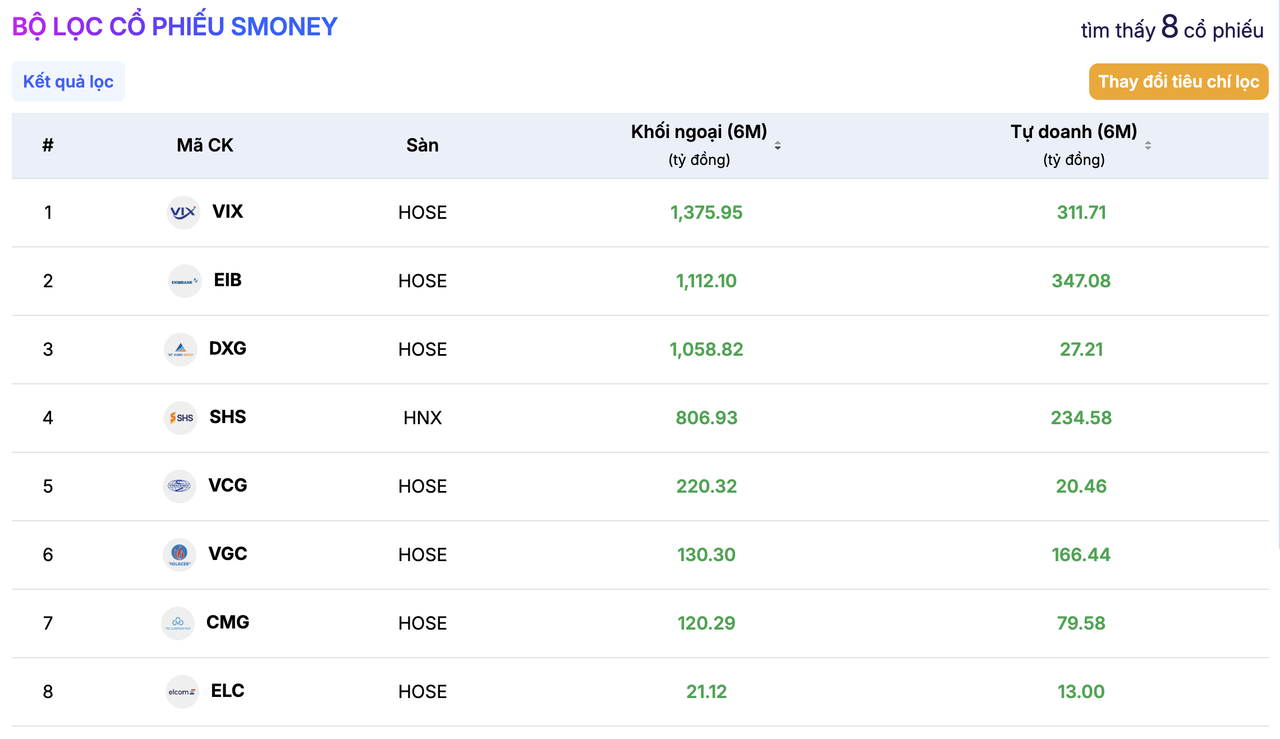Open EIB stock ticker link
Viewport: 1280px width, 739px height.
click(228, 280)
